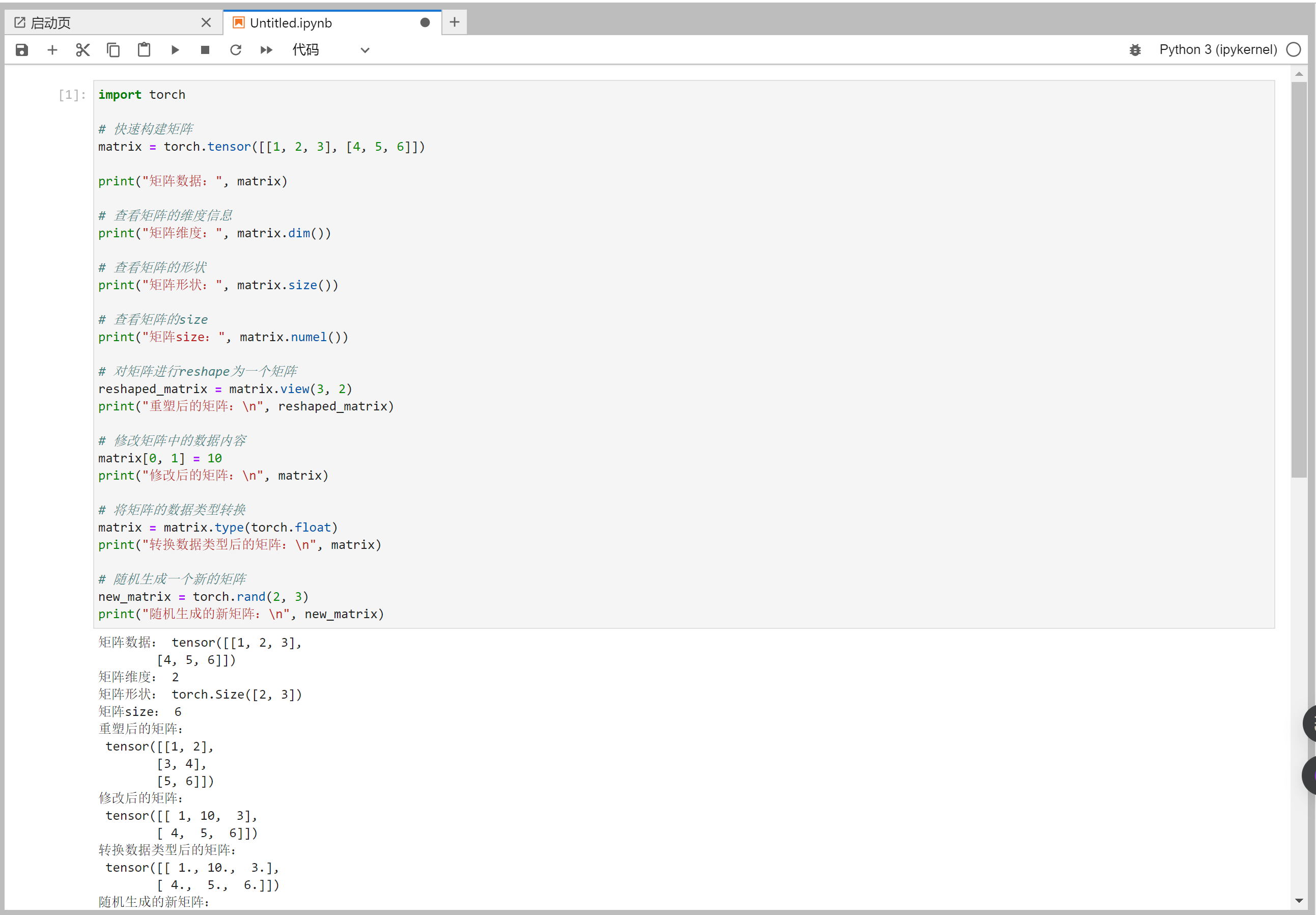Click the comment '# 快速构建矩阵'

click(x=146, y=129)
